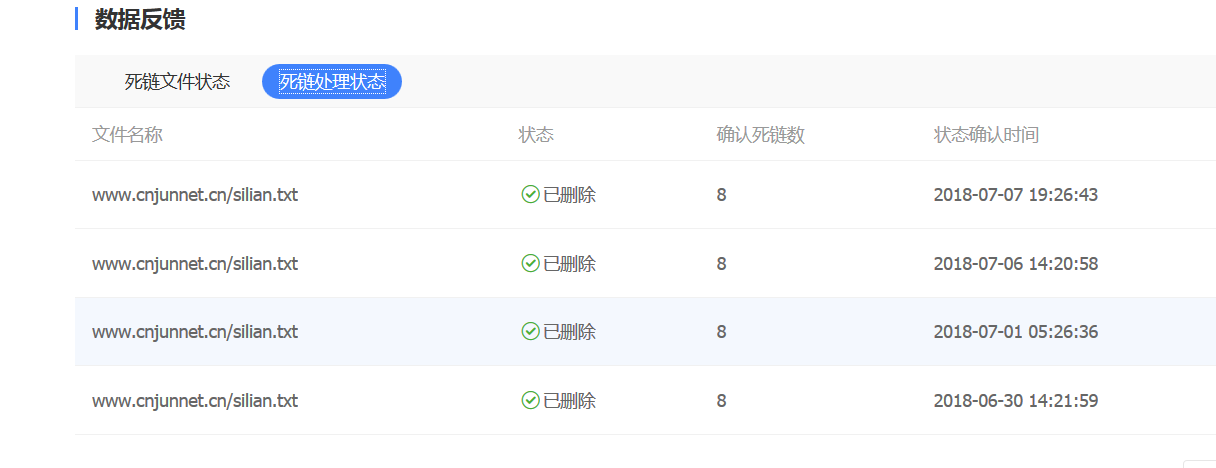Open the silian.txt file name dated 2018-06-30
This screenshot has height=468, width=1216.
pyautogui.click(x=195, y=401)
